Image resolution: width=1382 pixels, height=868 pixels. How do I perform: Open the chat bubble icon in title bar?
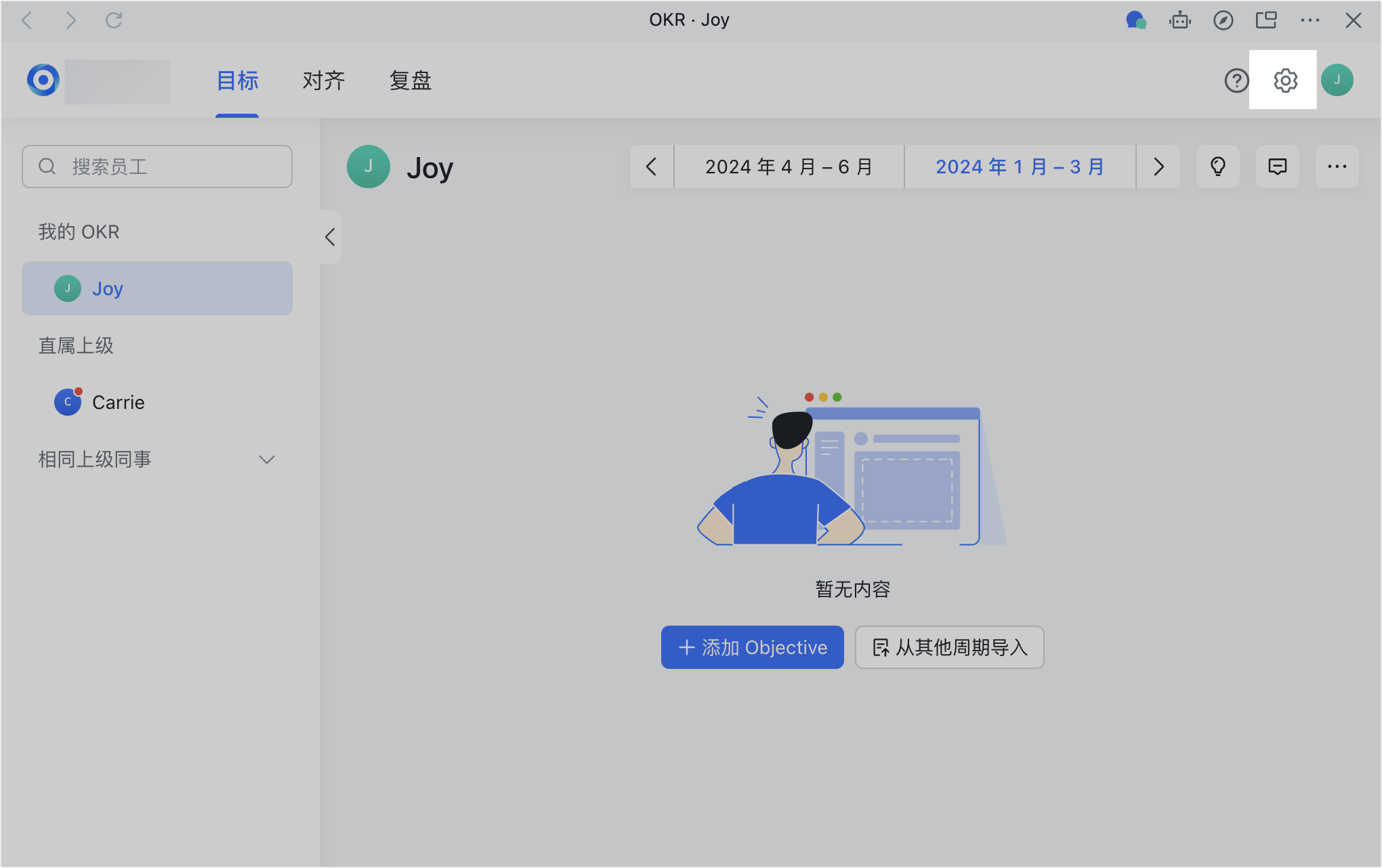[1136, 20]
